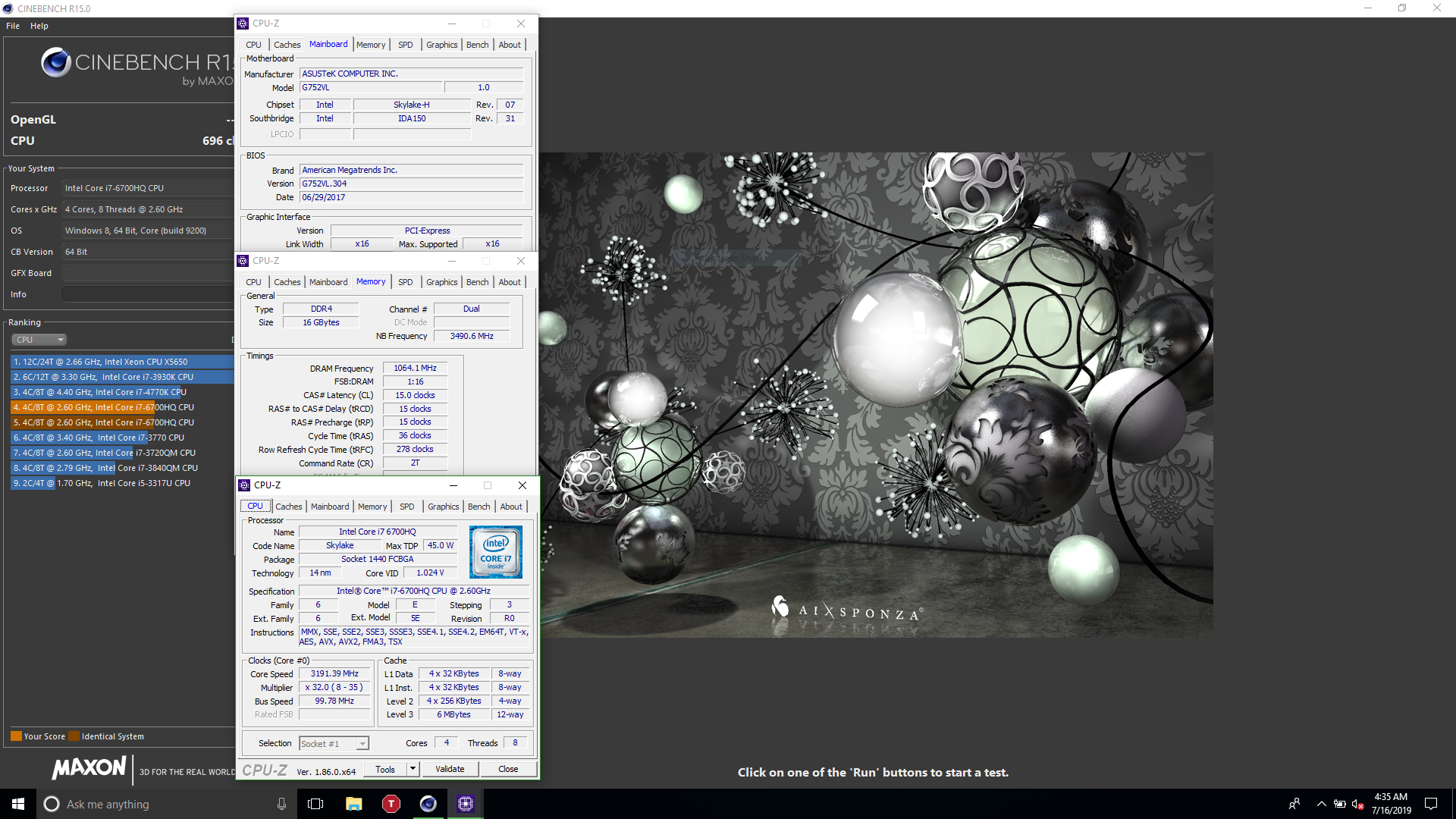Image resolution: width=1456 pixels, height=819 pixels.
Task: Click the Intel Core i7 logo in CPU-Z
Action: click(x=496, y=552)
